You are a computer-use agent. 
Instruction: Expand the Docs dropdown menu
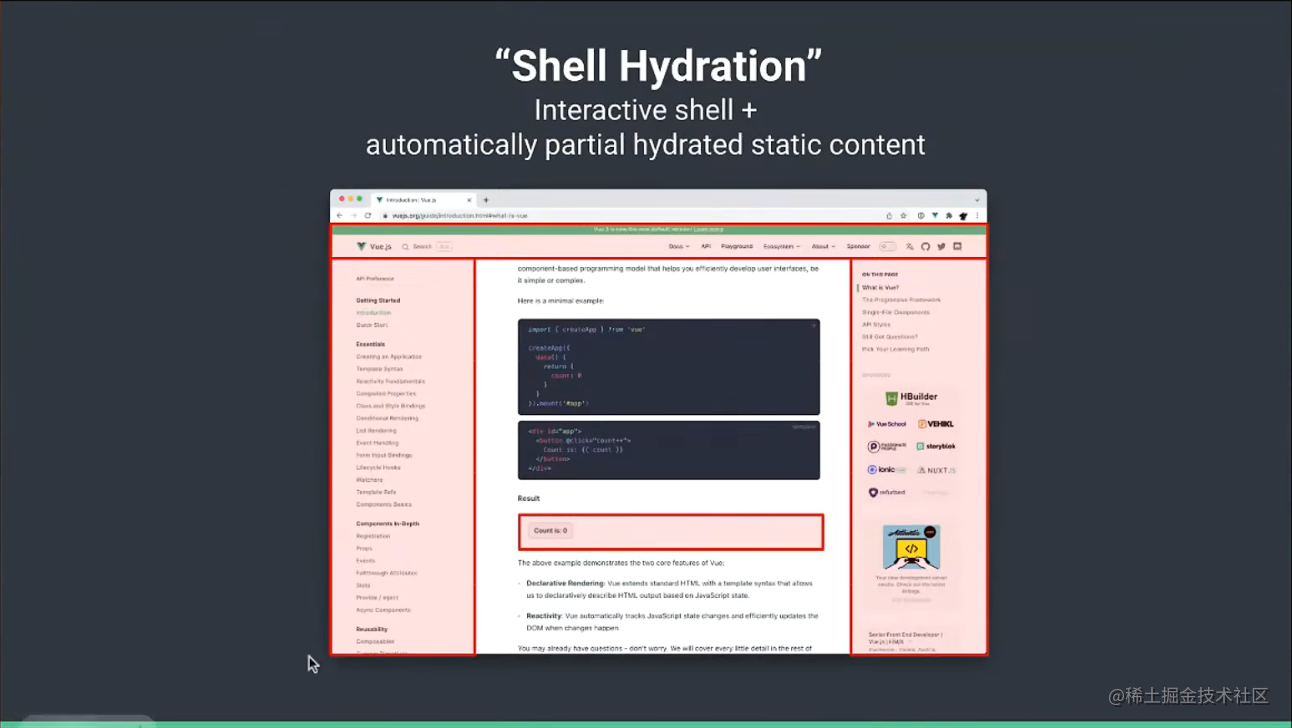pyautogui.click(x=679, y=246)
